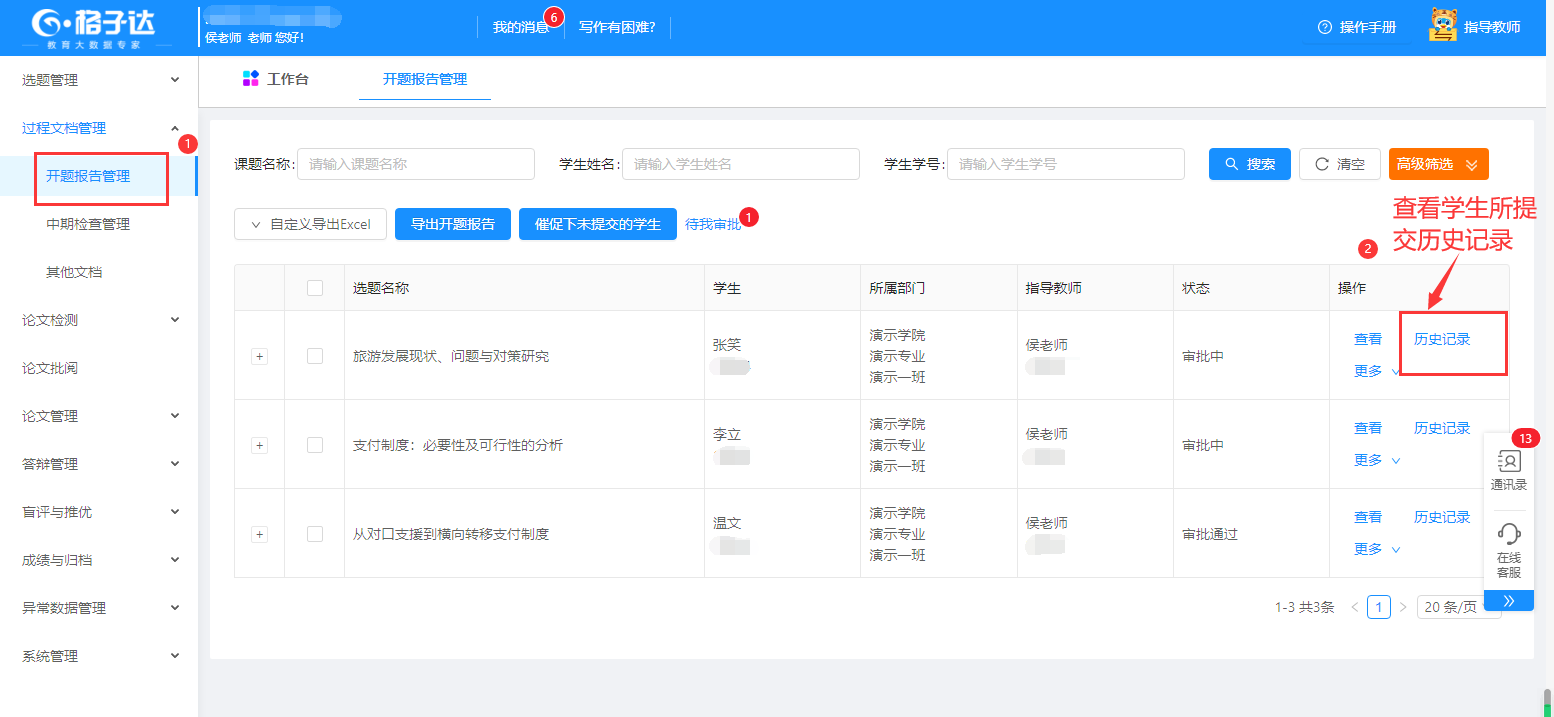Collapse the floating panel double-arrow icon
Viewport: 1554px width, 717px height.
pyautogui.click(x=1508, y=601)
